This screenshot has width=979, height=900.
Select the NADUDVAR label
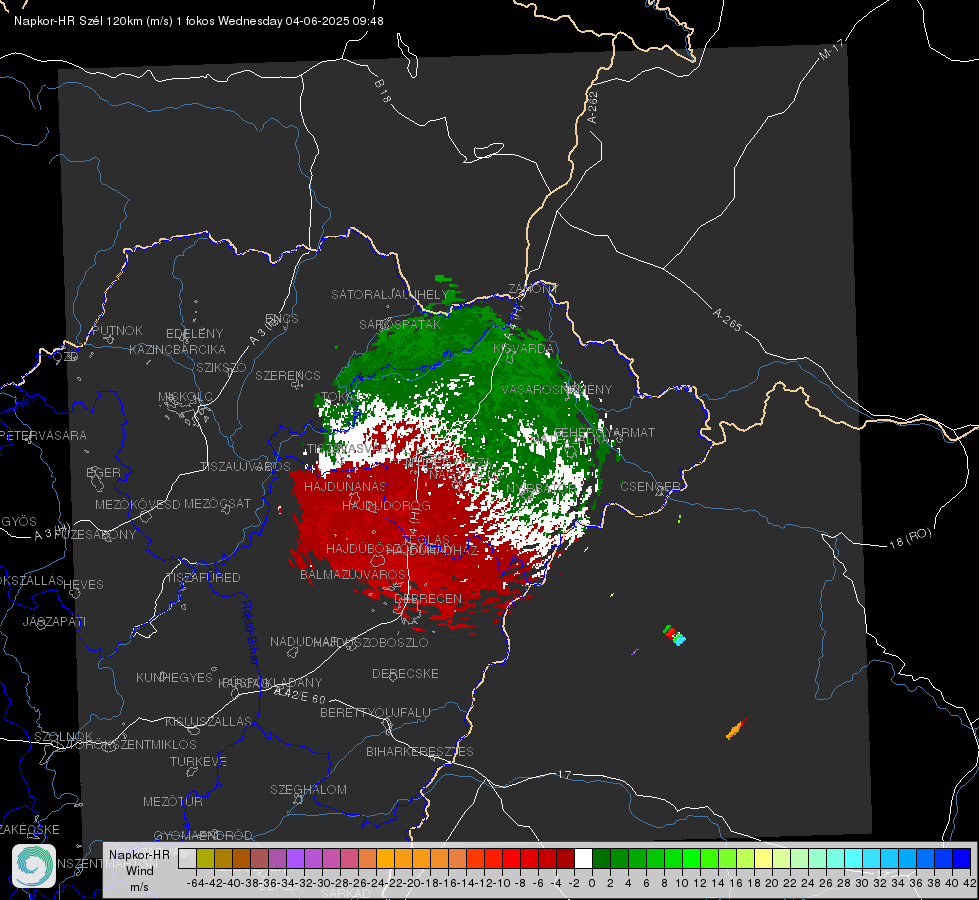(x=303, y=642)
